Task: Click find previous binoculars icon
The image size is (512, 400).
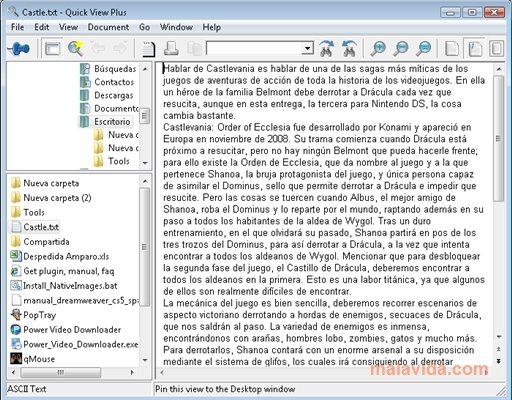Action: pos(349,49)
